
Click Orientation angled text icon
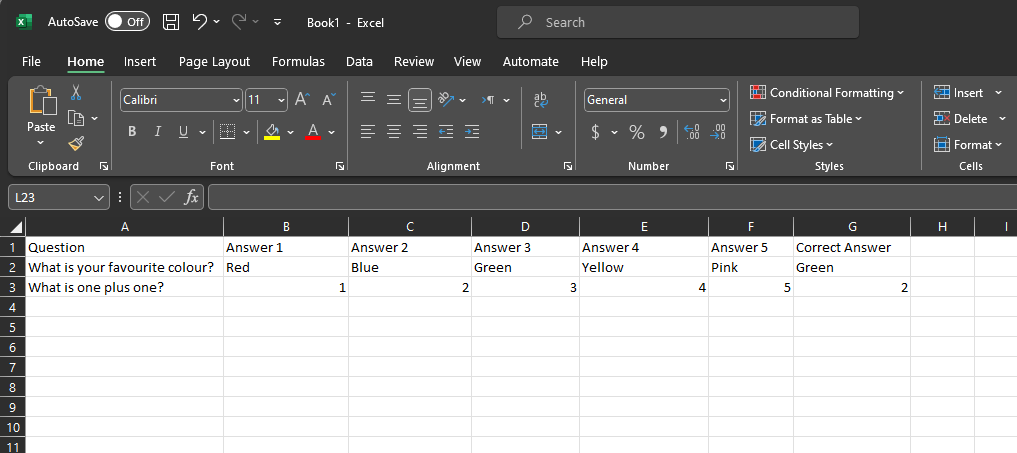coord(446,99)
